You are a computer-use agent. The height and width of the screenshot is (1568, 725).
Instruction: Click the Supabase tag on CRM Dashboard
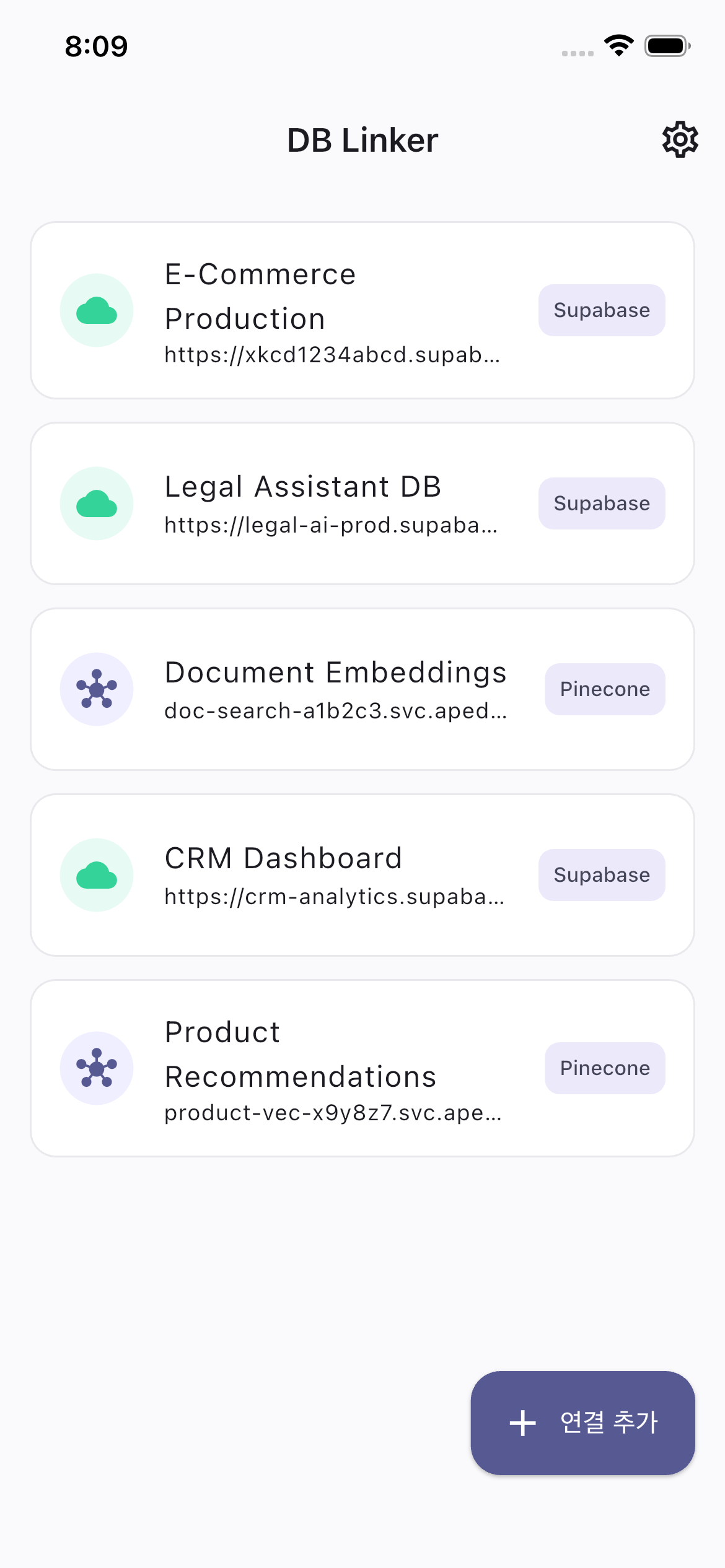tap(602, 875)
